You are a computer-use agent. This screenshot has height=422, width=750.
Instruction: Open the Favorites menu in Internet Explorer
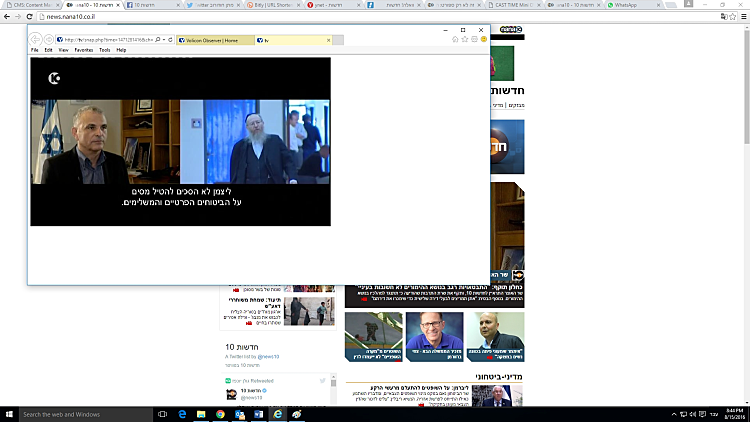point(84,50)
